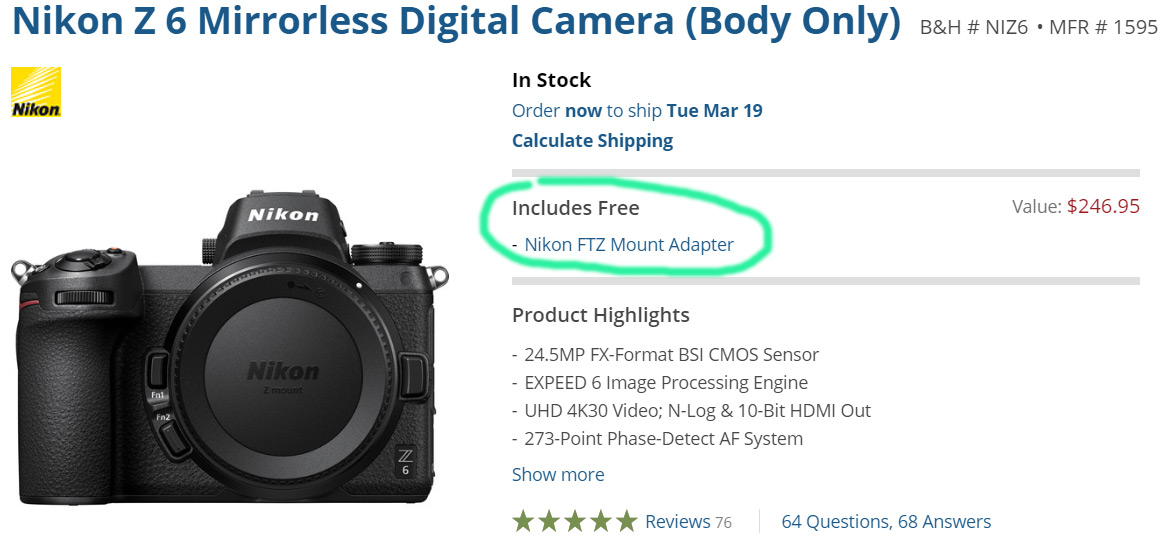Click the UHD 4K30 Video highlight line

tap(697, 411)
